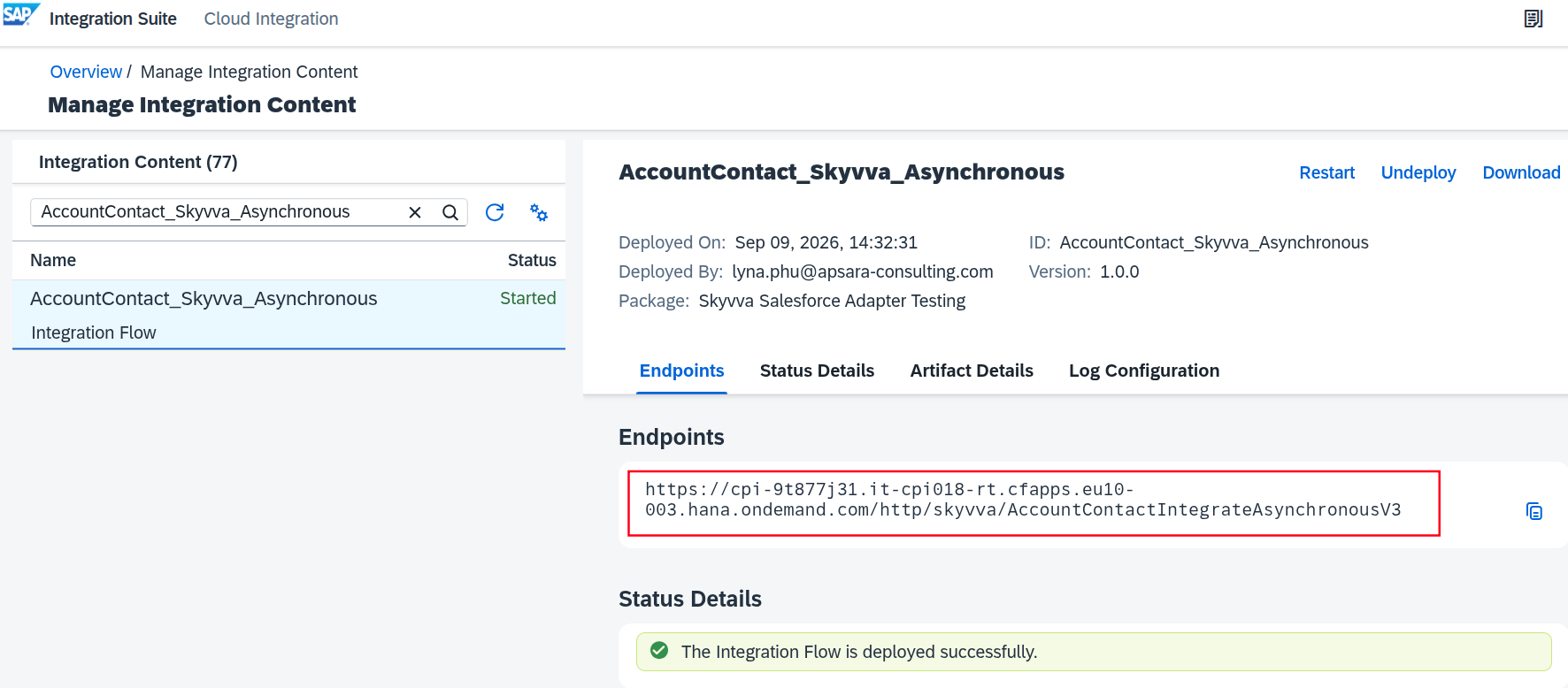The height and width of the screenshot is (688, 1568).
Task: Select the AccountContact_Skyvva_Asynchronous list row
Action: point(288,315)
